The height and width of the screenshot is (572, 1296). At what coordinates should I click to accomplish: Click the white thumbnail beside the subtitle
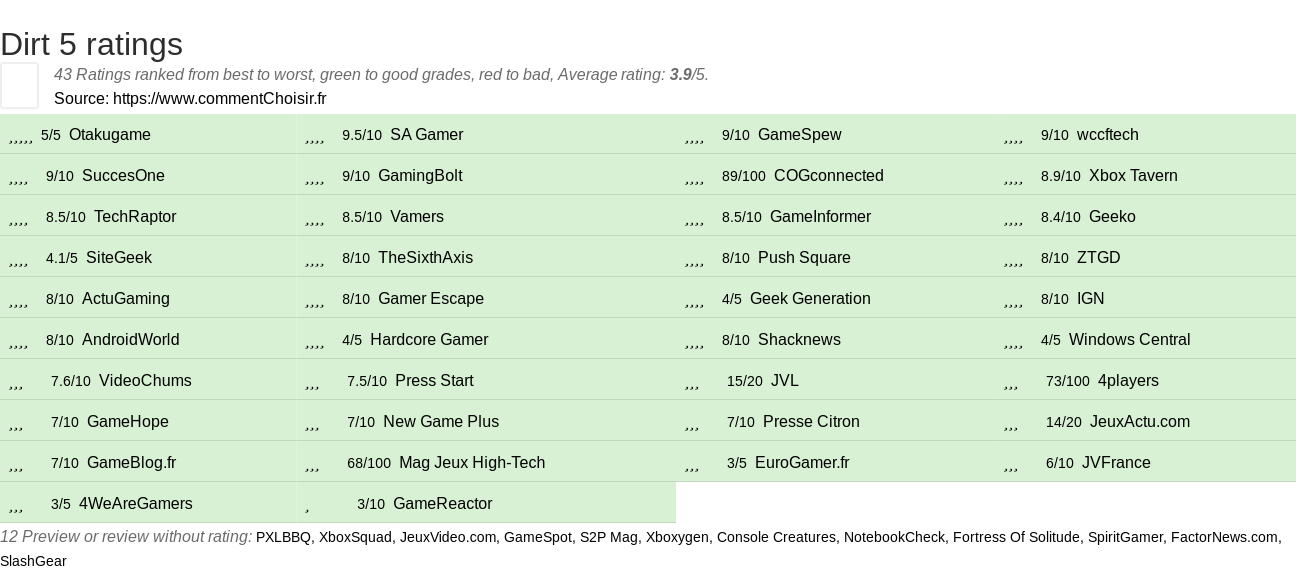[19, 85]
